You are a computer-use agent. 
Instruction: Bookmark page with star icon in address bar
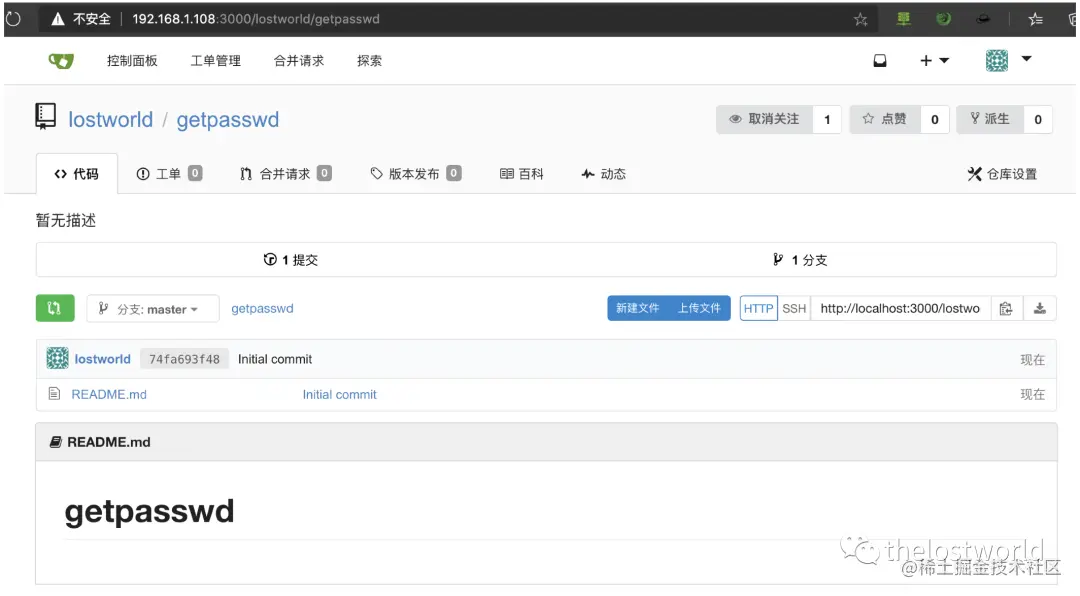860,19
